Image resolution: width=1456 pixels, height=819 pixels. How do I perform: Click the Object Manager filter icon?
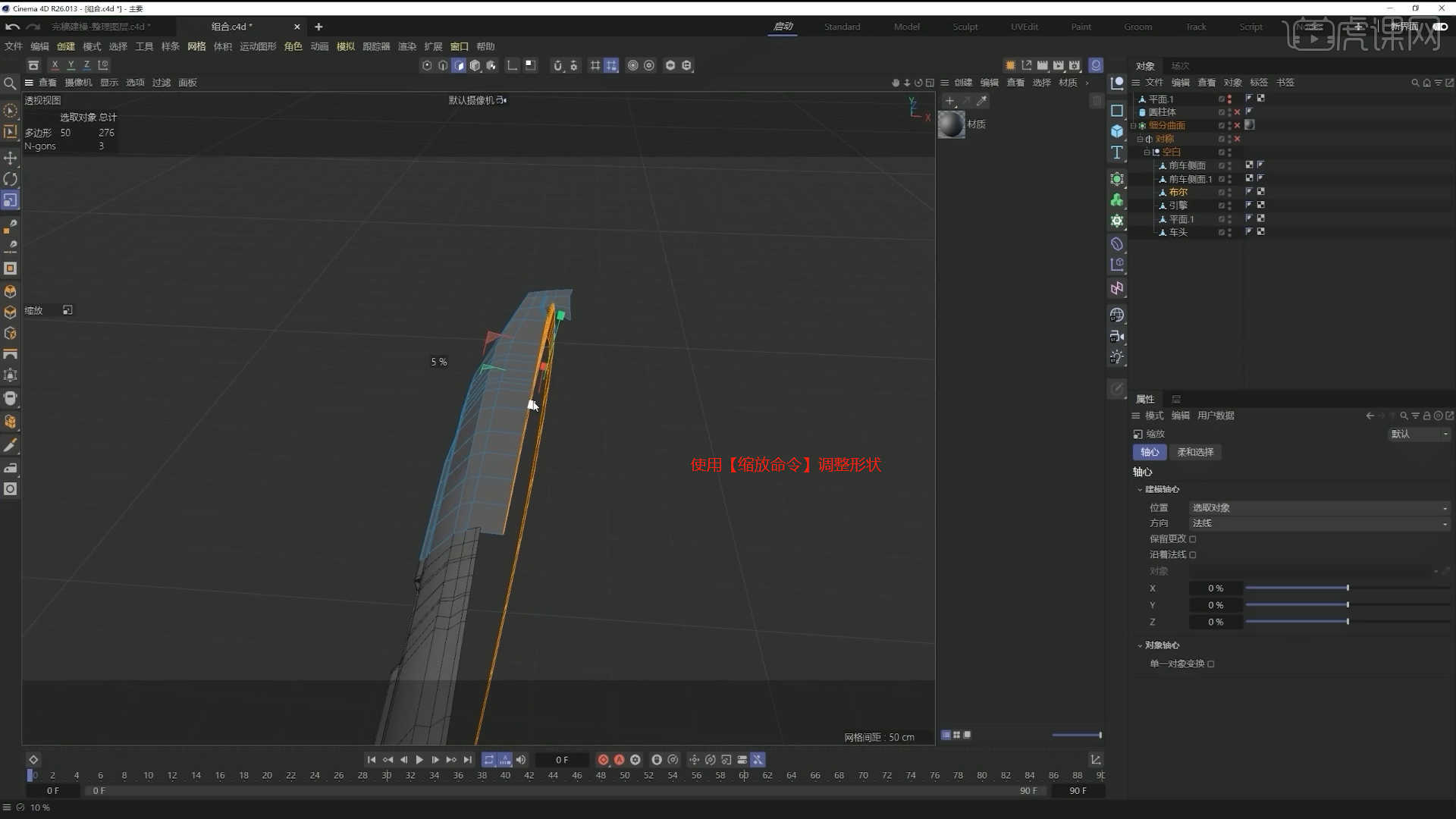coord(1438,83)
